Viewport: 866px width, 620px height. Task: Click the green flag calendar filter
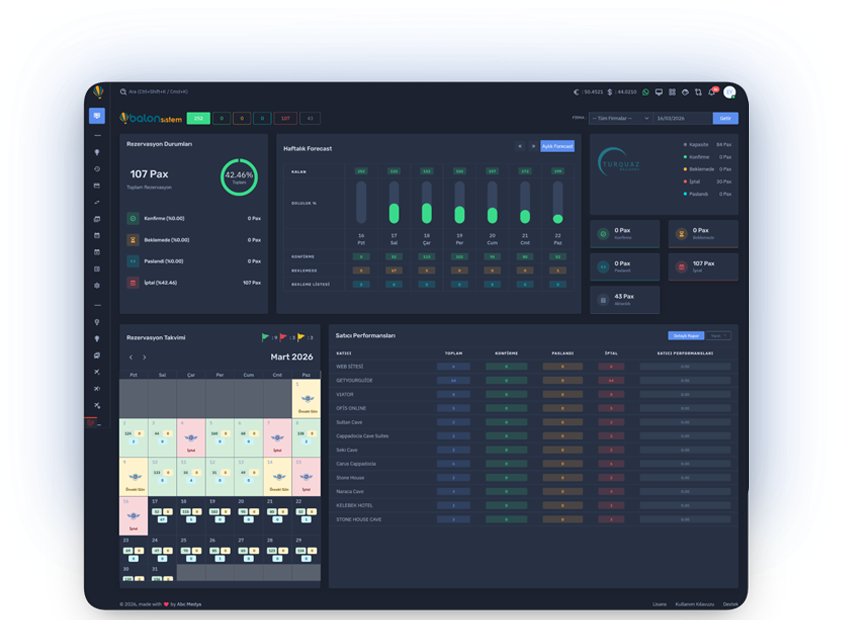(265, 337)
